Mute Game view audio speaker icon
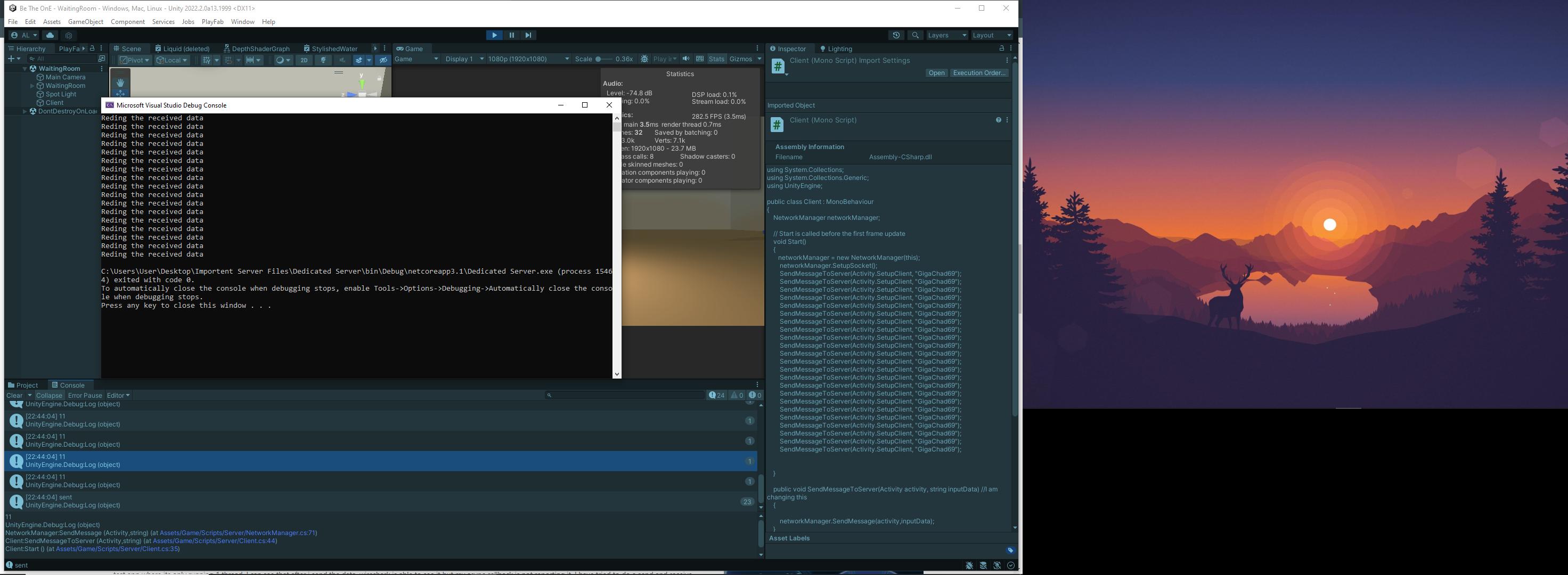This screenshot has width=1568, height=575. coord(686,59)
